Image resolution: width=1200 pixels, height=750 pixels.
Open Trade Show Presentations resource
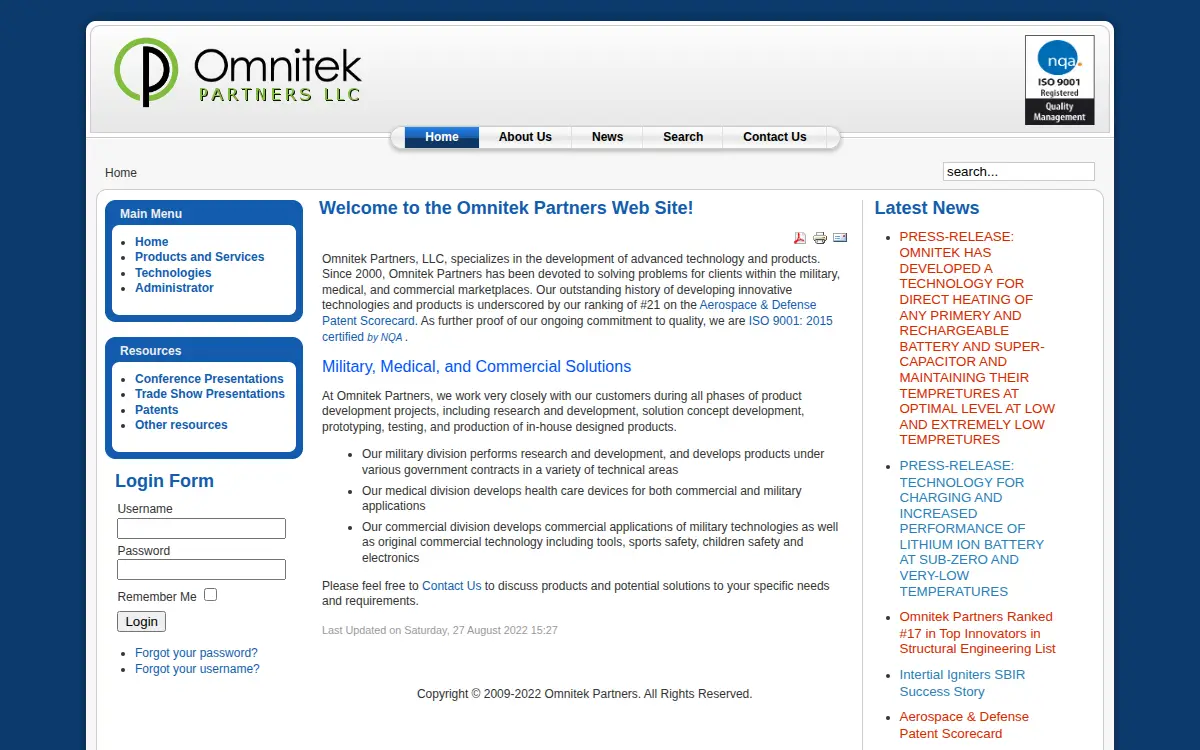(210, 394)
